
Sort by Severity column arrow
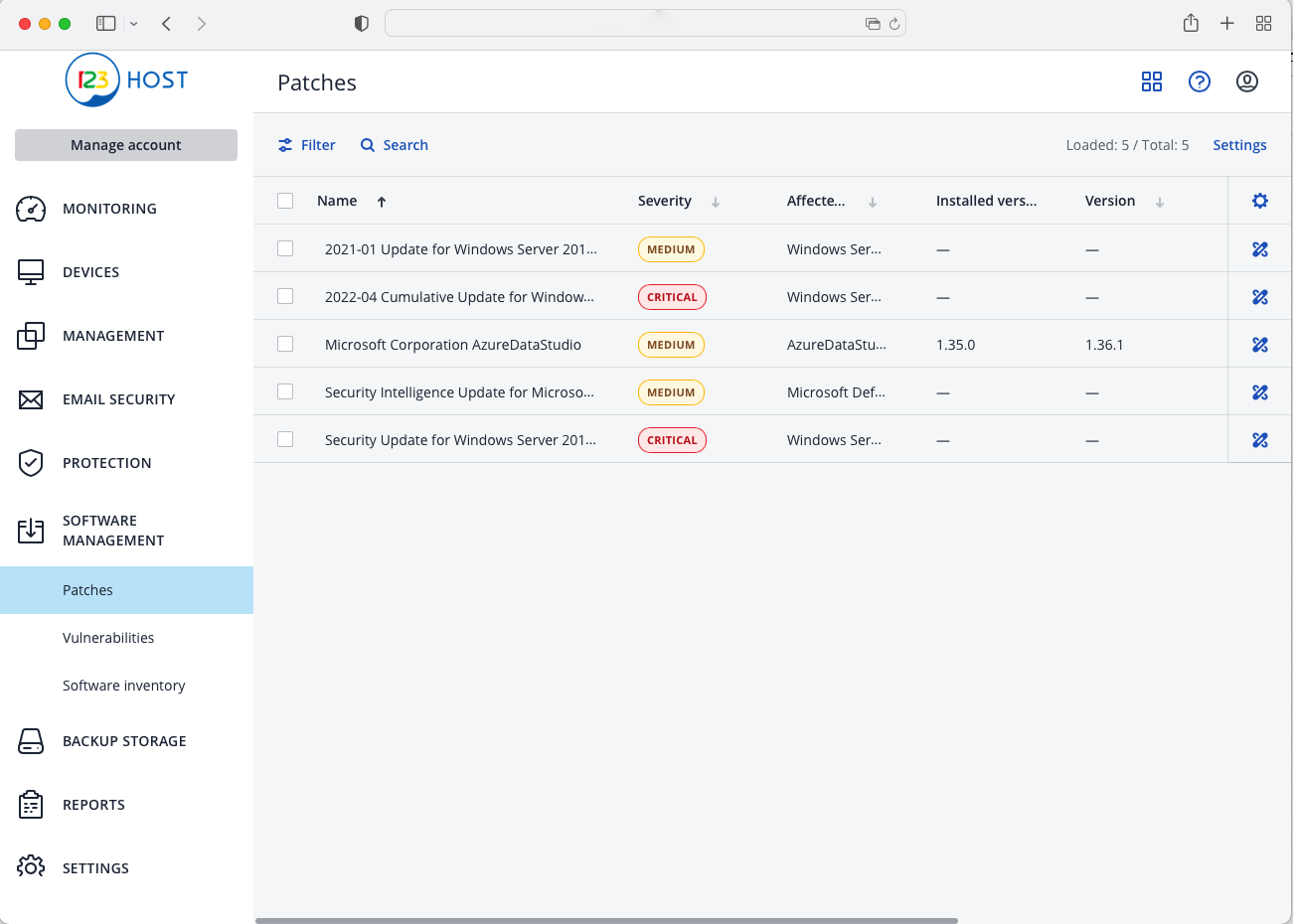[715, 202]
